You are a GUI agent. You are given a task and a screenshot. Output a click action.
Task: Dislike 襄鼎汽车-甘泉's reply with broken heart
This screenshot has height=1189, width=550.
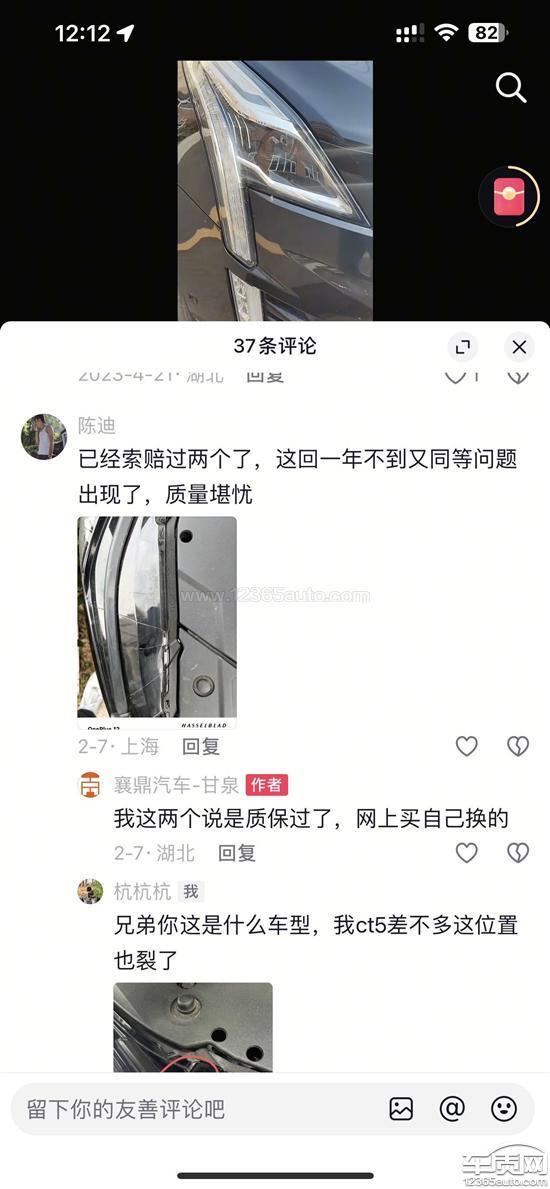pos(518,853)
